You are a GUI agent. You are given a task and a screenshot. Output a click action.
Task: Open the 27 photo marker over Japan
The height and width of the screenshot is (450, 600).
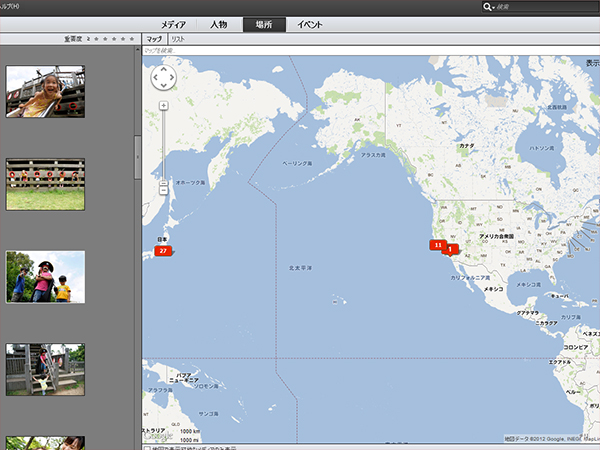pyautogui.click(x=163, y=251)
